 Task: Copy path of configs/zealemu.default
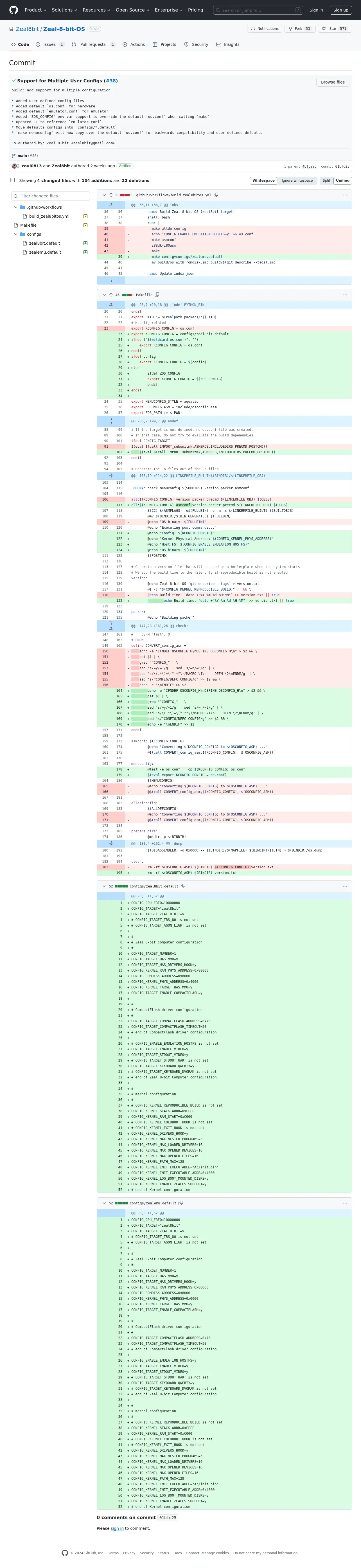tap(181, 1203)
